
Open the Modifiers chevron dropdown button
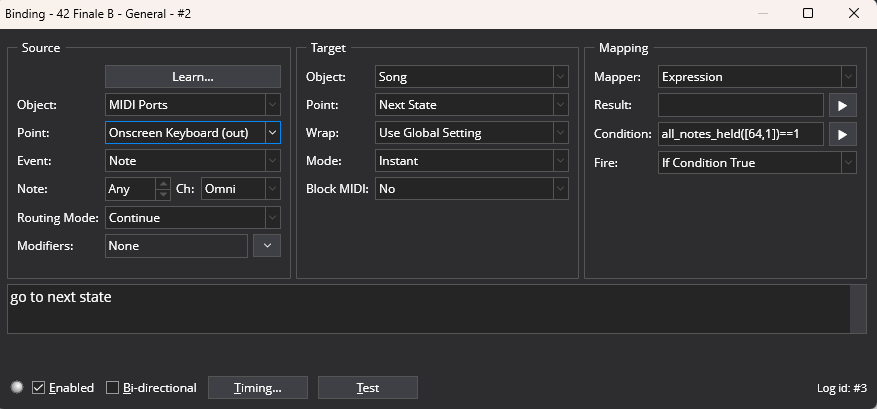pos(267,246)
